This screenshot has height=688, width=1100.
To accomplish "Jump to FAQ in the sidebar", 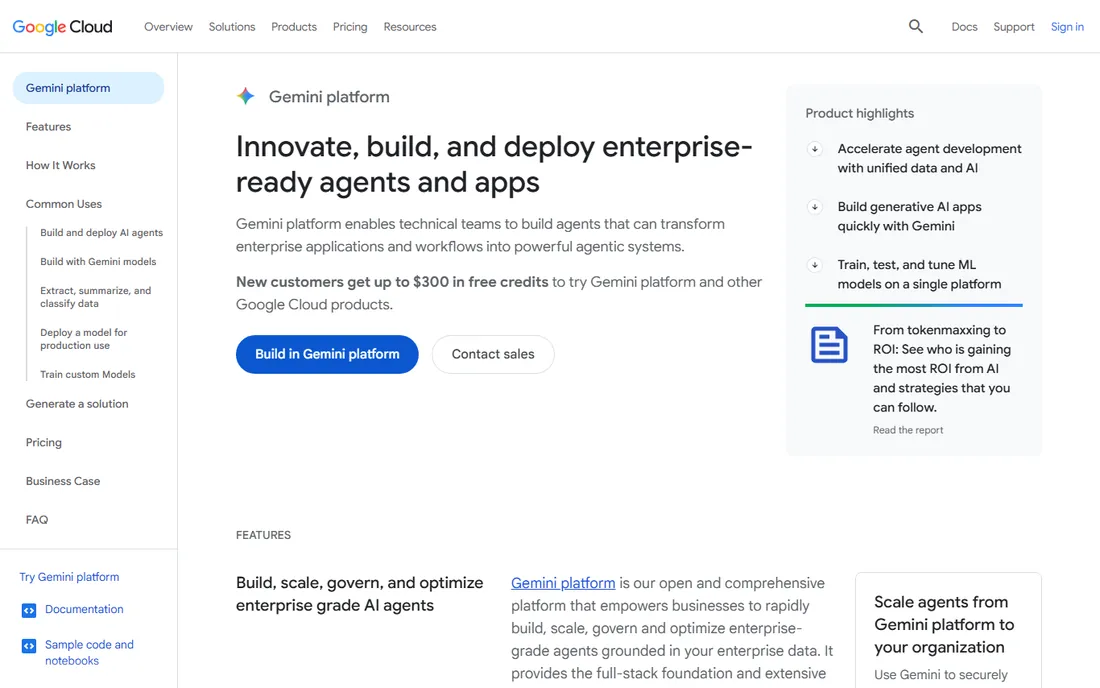I will 37,519.
